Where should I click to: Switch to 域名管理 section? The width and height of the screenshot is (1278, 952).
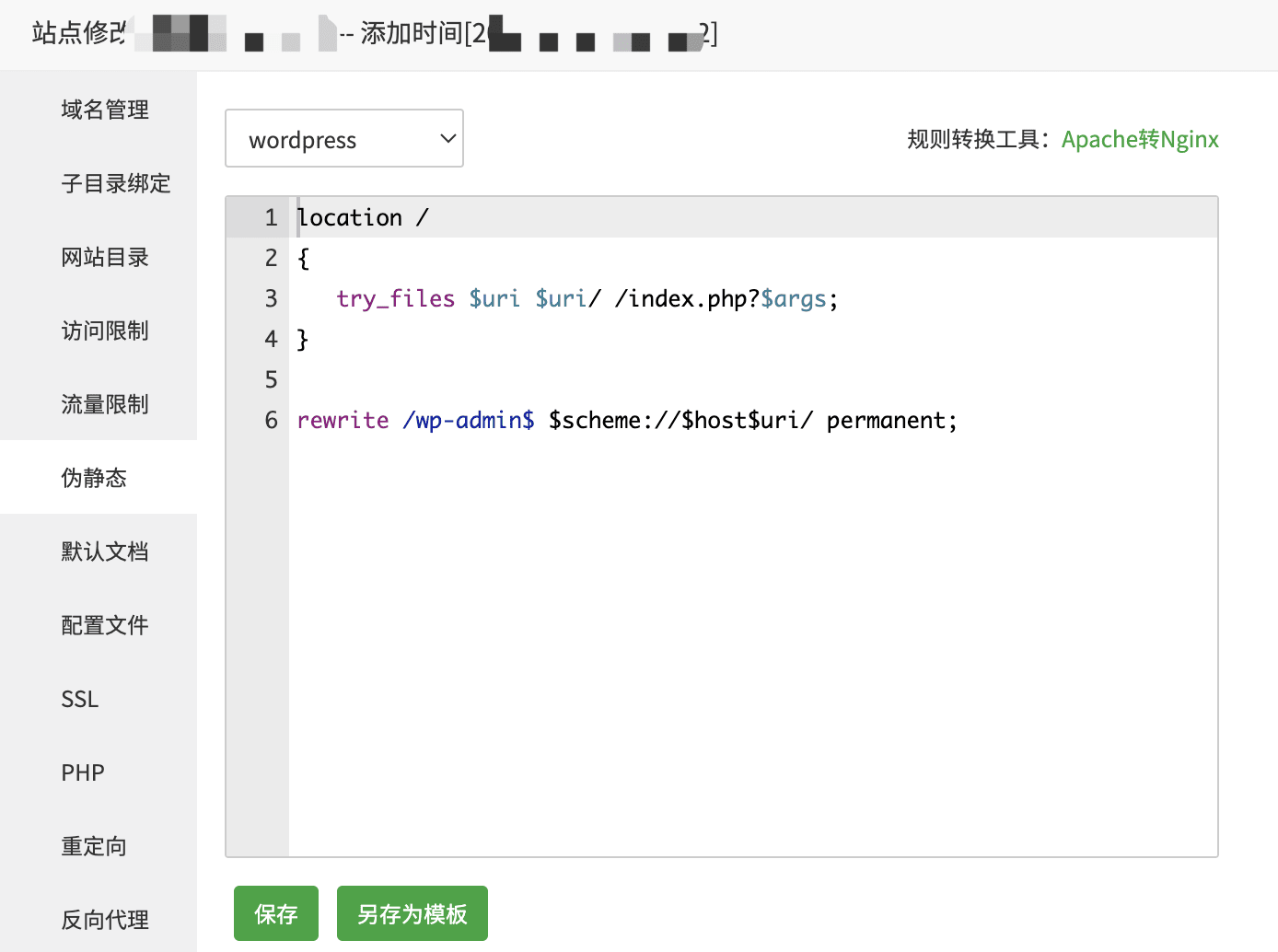pyautogui.click(x=104, y=110)
